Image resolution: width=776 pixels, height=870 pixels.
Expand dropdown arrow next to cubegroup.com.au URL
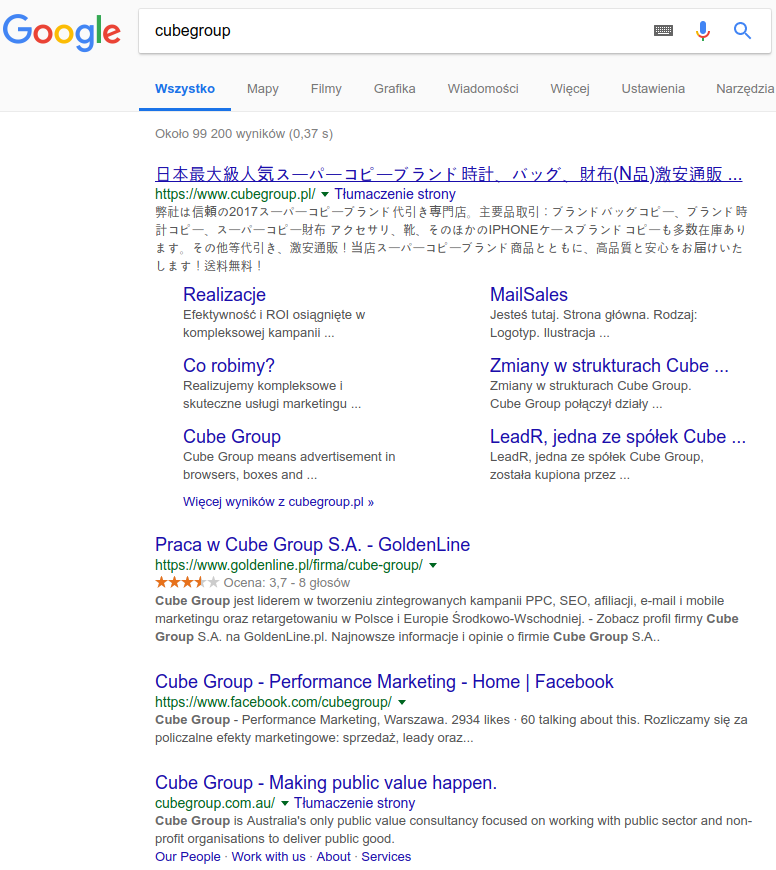click(285, 803)
